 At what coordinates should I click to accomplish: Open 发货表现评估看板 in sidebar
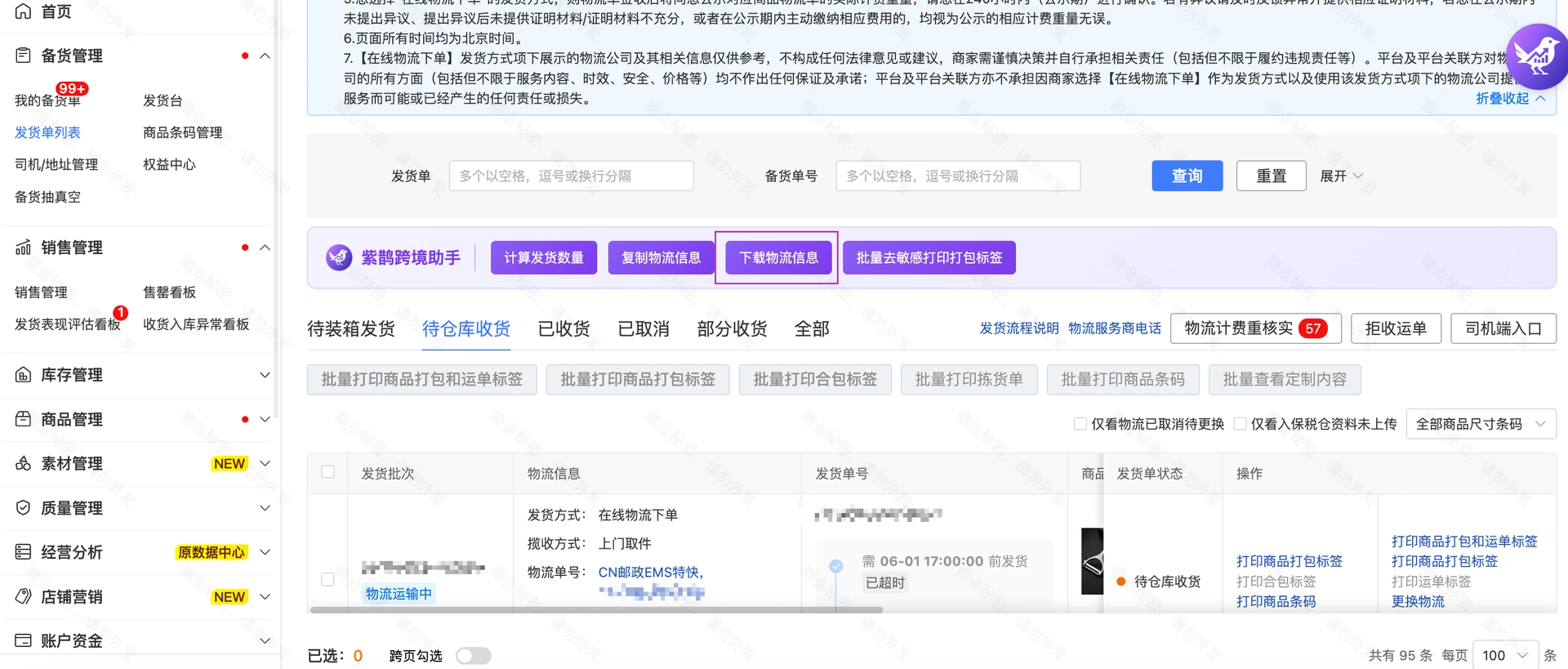67,324
